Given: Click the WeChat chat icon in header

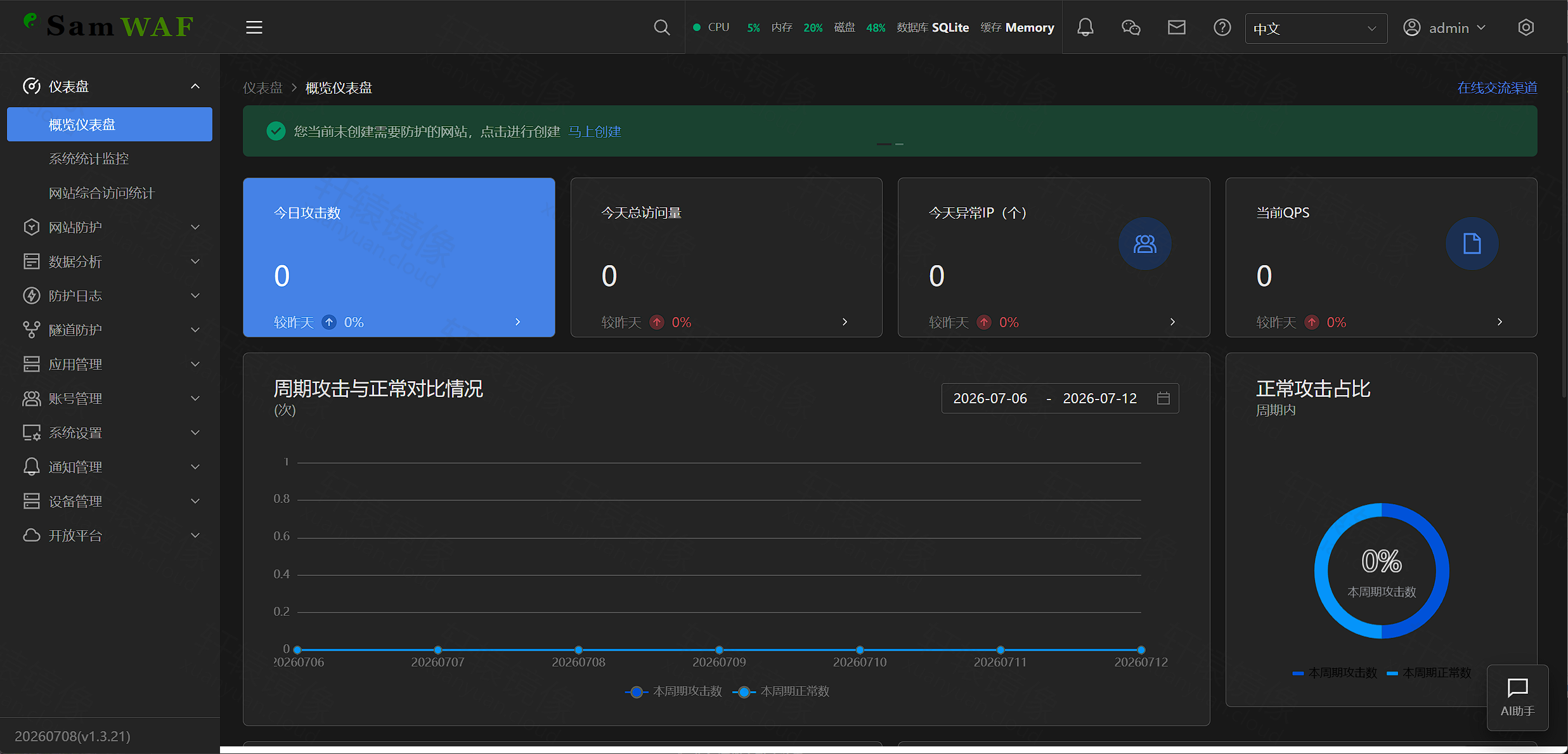Looking at the screenshot, I should coord(1131,27).
